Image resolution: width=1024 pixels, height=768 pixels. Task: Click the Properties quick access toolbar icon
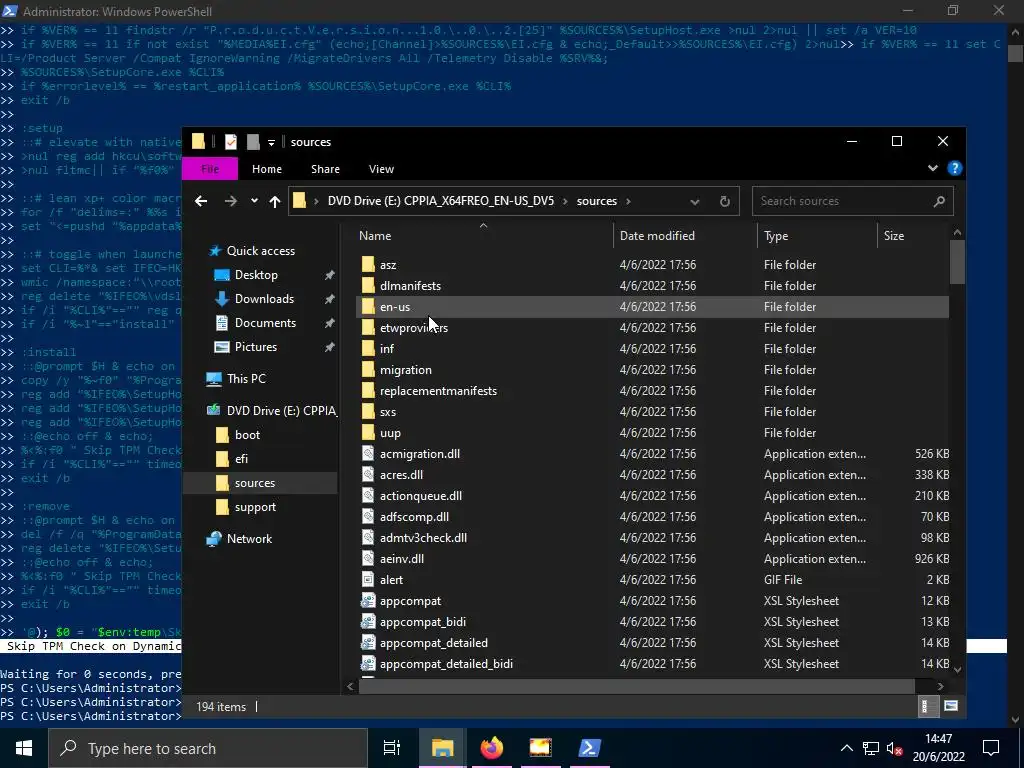[x=231, y=142]
